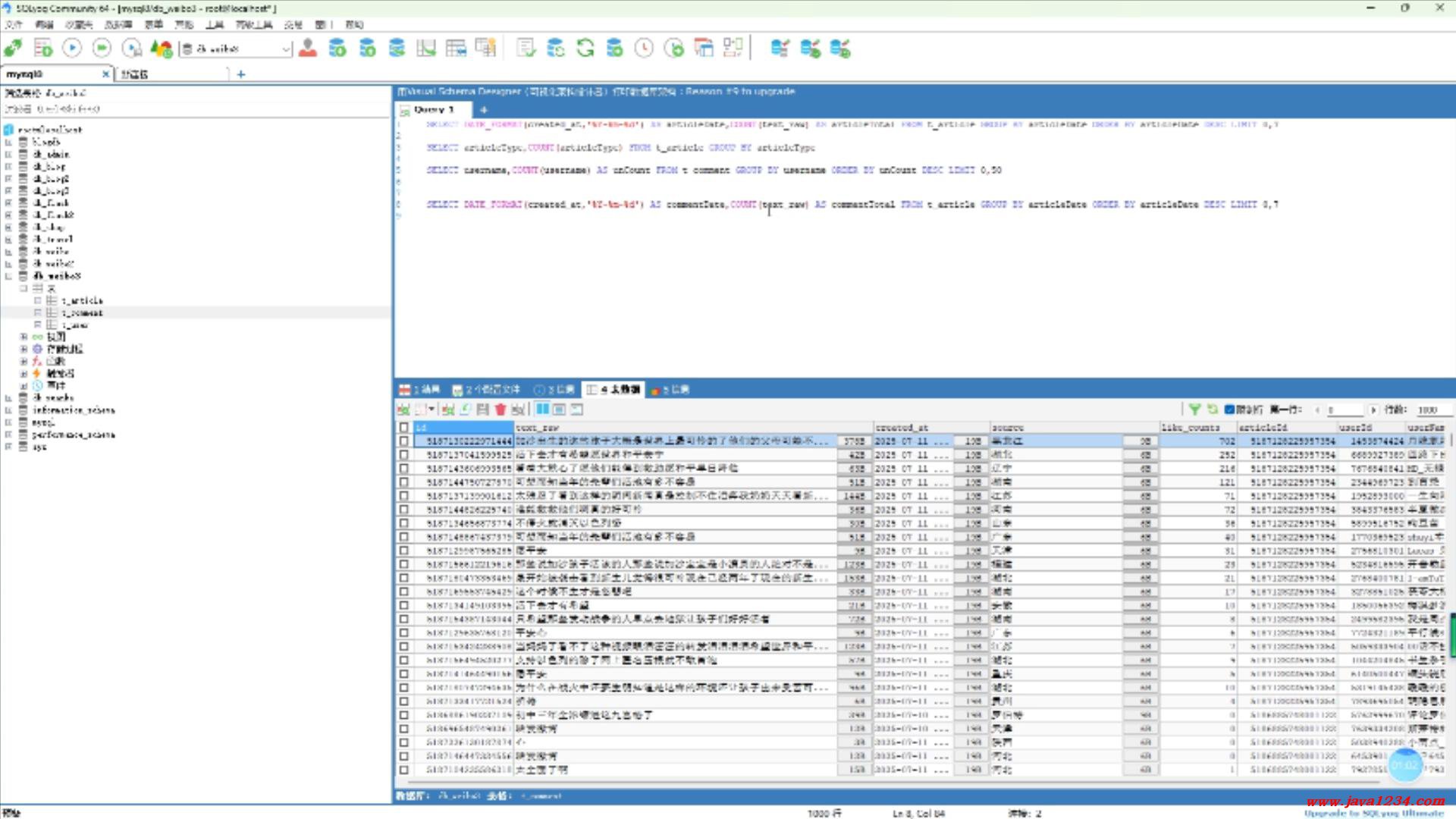This screenshot has width=1456, height=819.
Task: Execute the query with the play icon
Action: 72,49
